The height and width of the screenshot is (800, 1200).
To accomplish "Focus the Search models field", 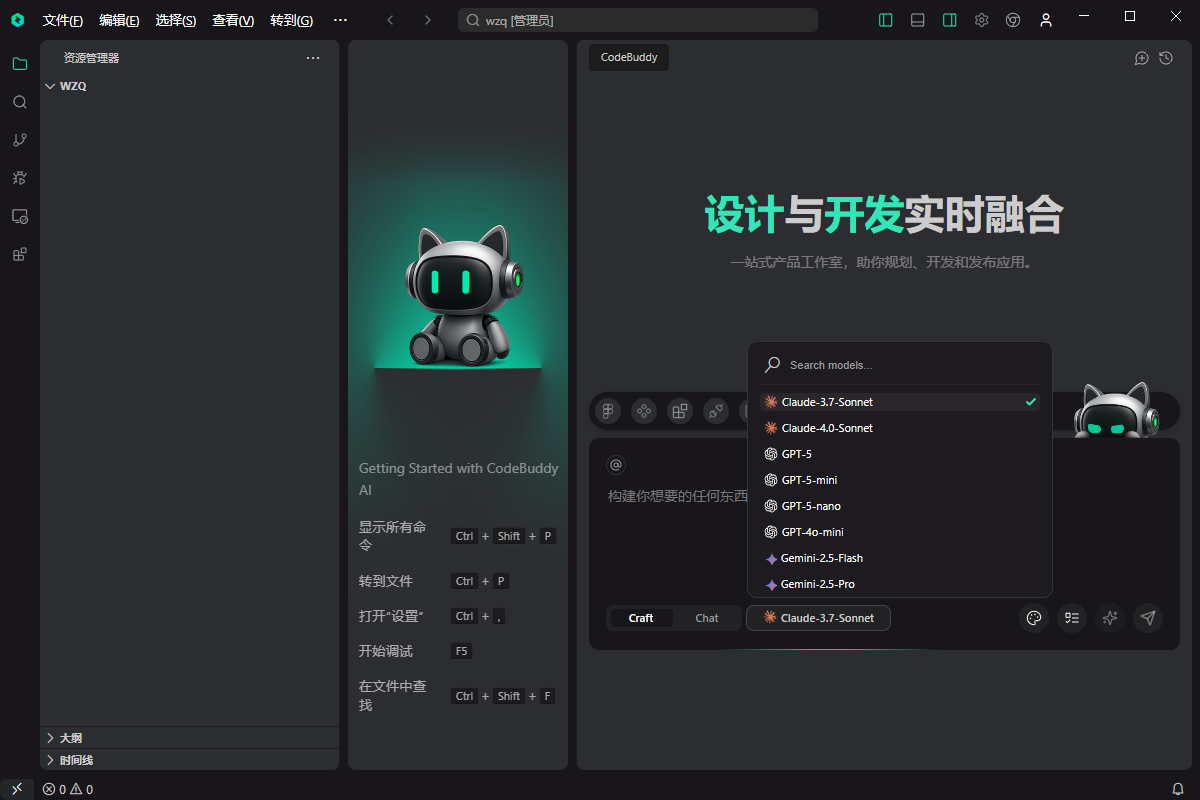I will (900, 365).
